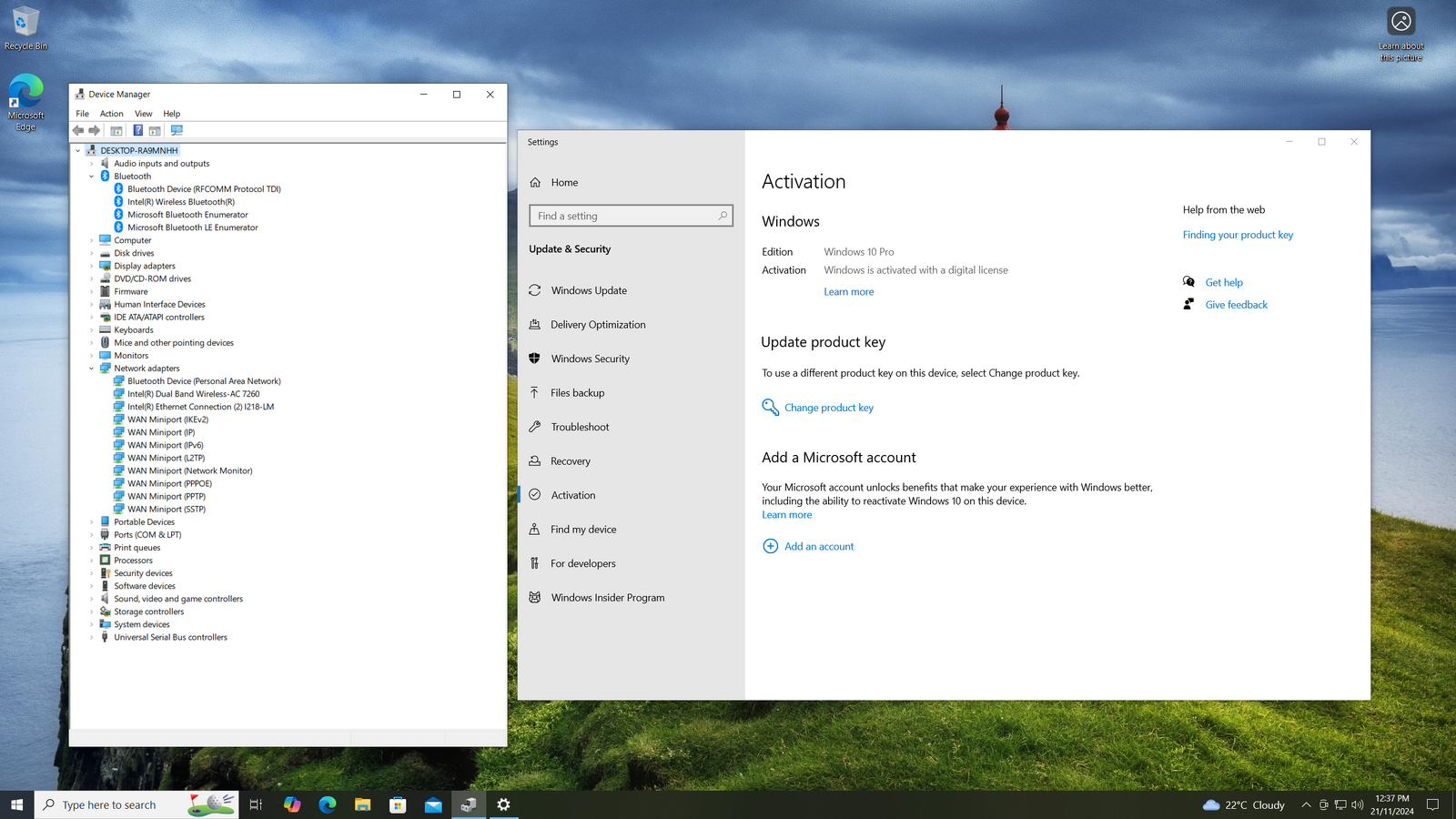Click the Windows Start button
The height and width of the screenshot is (819, 1456).
point(16,804)
